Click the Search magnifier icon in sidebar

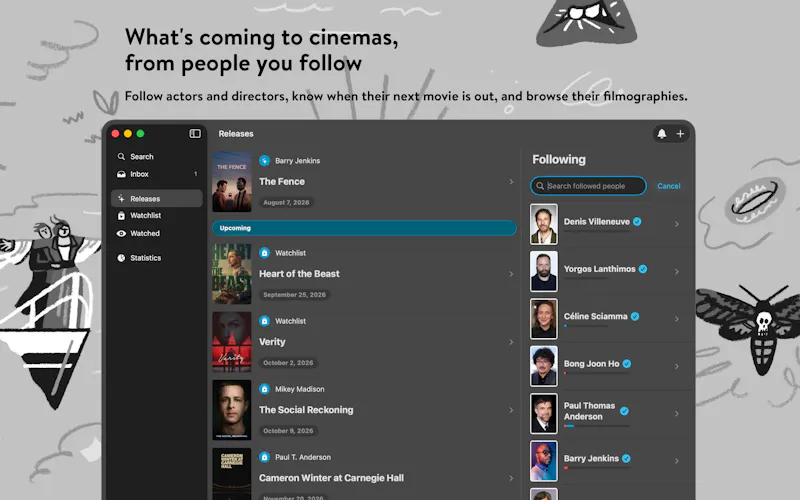pyautogui.click(x=121, y=157)
